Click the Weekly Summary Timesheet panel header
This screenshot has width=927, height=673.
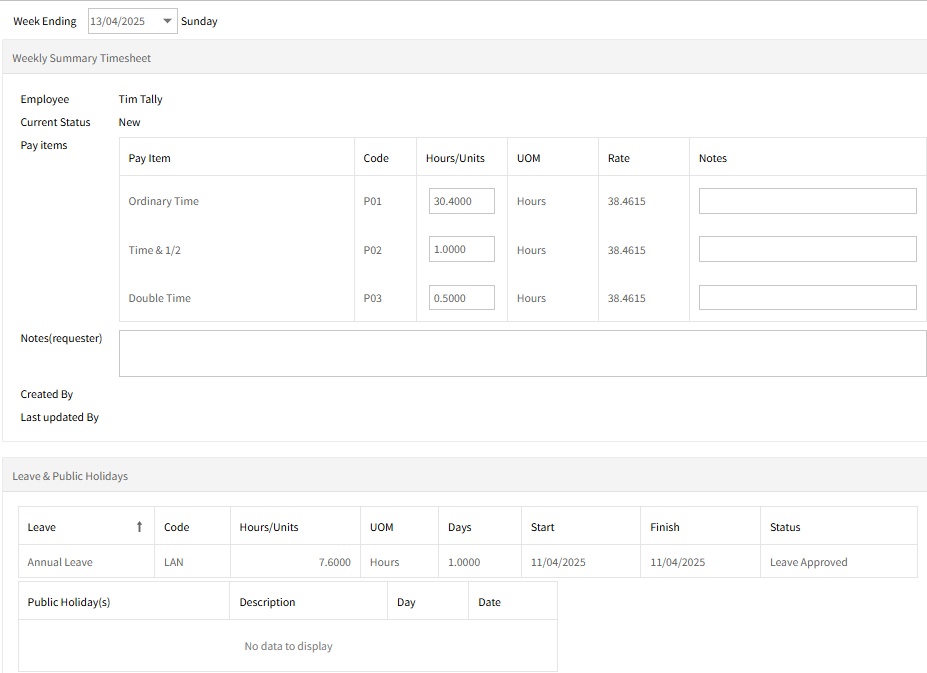click(465, 57)
